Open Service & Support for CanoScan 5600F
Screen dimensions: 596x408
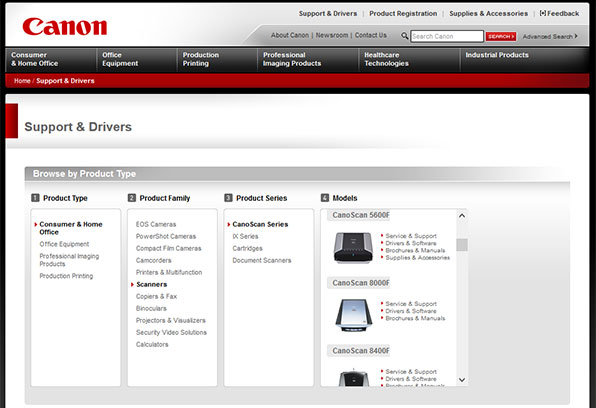411,236
